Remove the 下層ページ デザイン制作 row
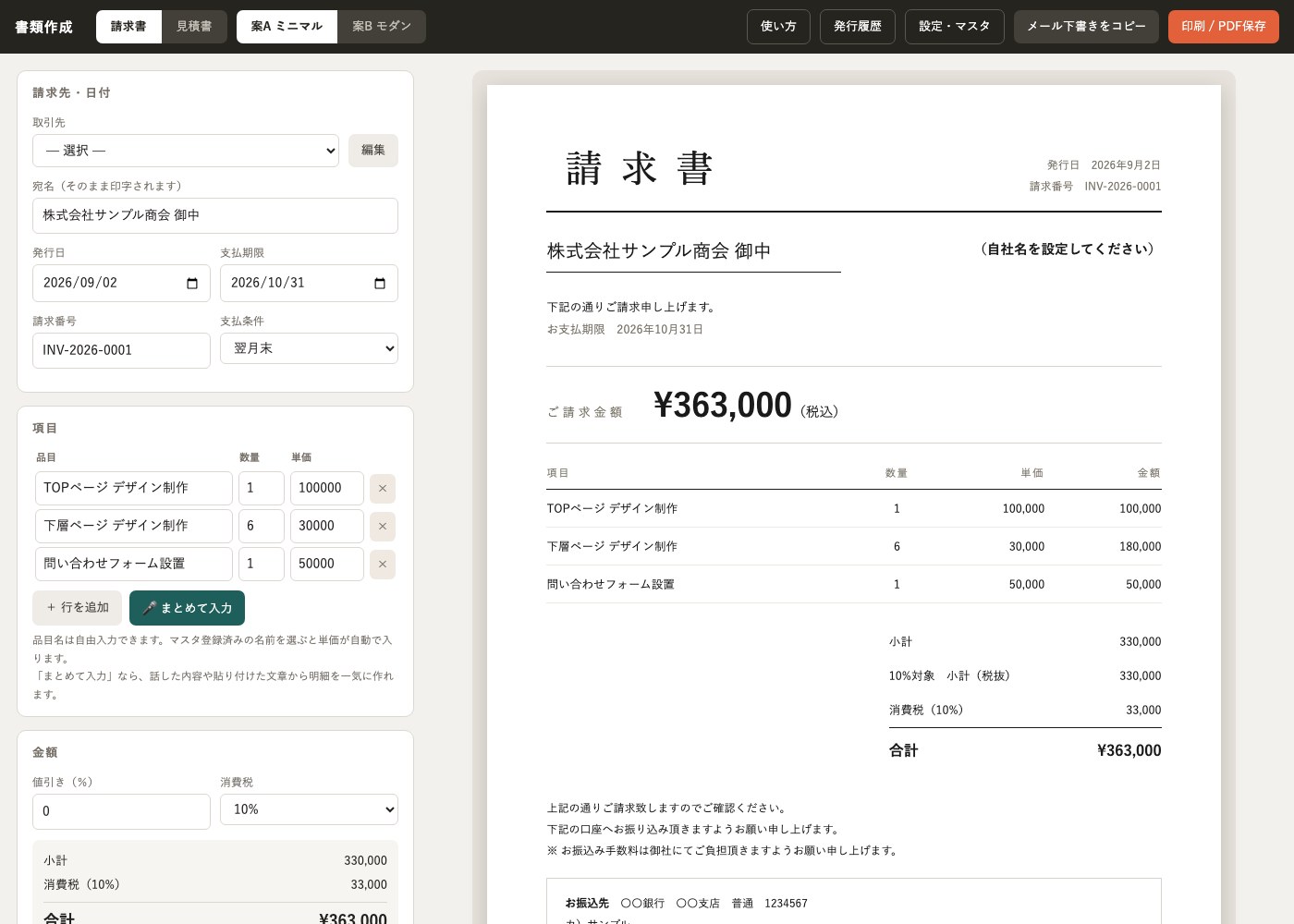Image resolution: width=1294 pixels, height=924 pixels. tap(383, 527)
